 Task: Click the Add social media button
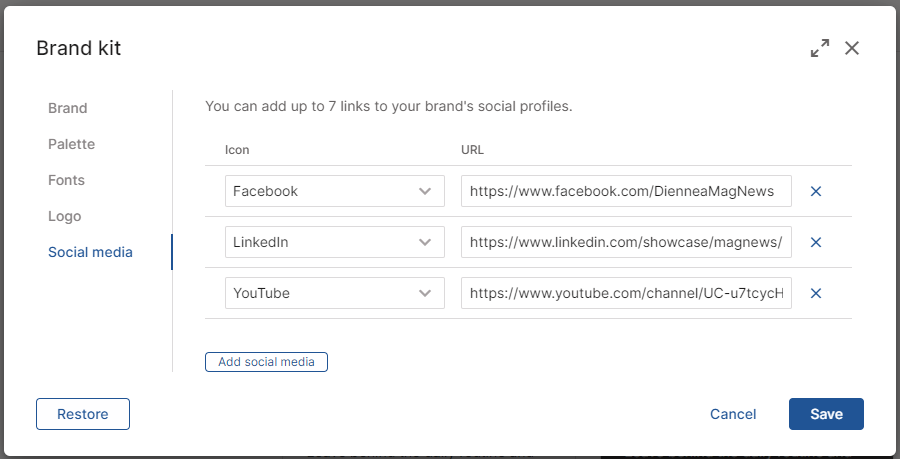point(266,362)
